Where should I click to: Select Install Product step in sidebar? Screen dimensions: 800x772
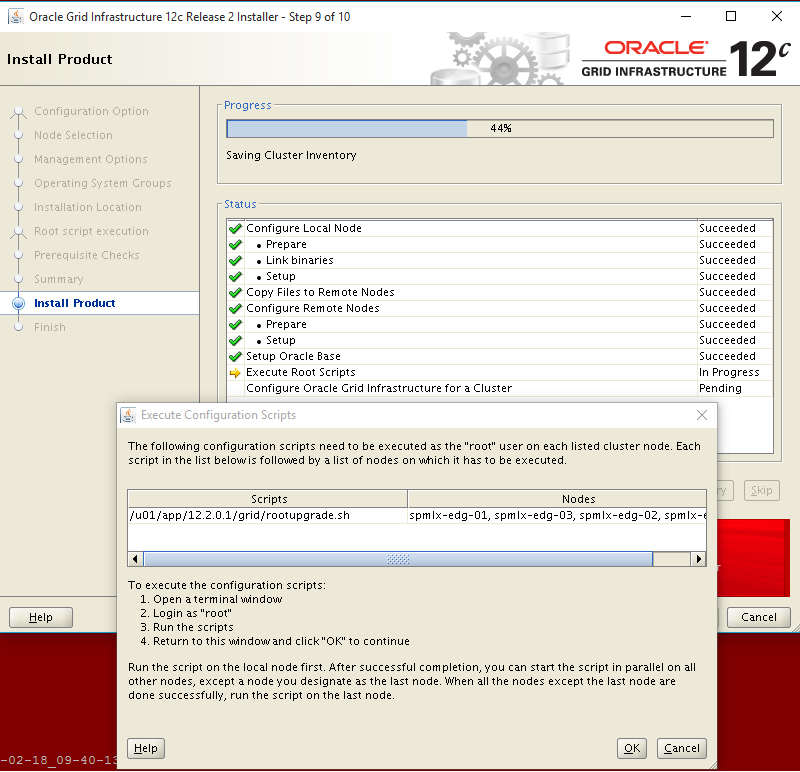pyautogui.click(x=74, y=303)
